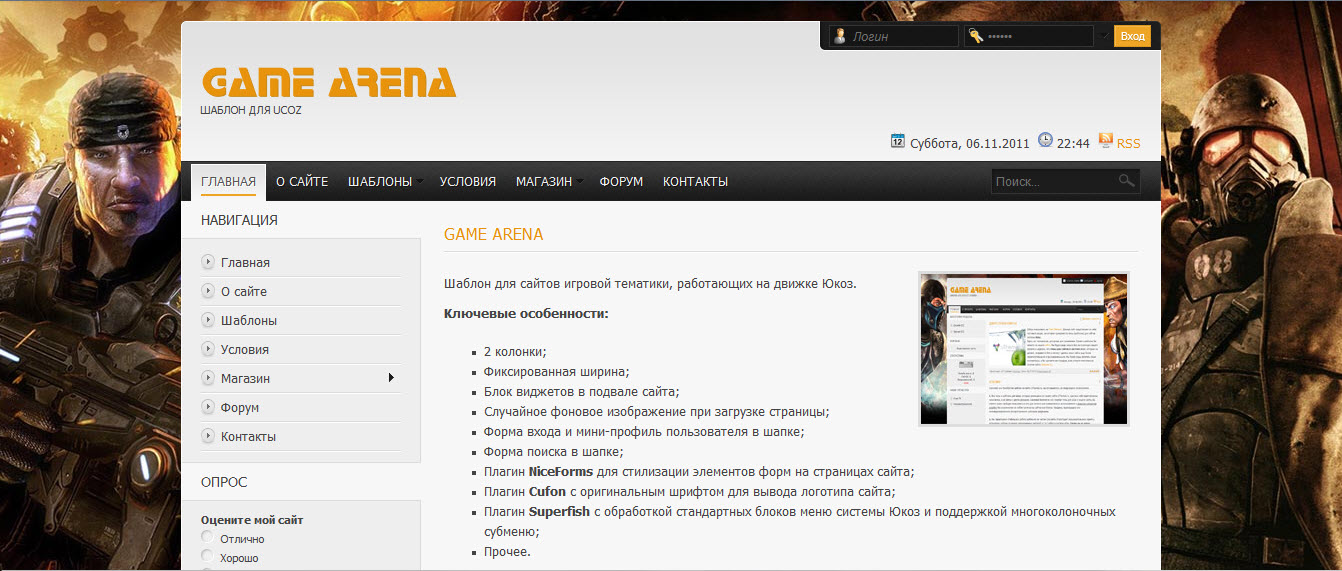Click the bullet icon beside sidebar Шаблоны

208,320
